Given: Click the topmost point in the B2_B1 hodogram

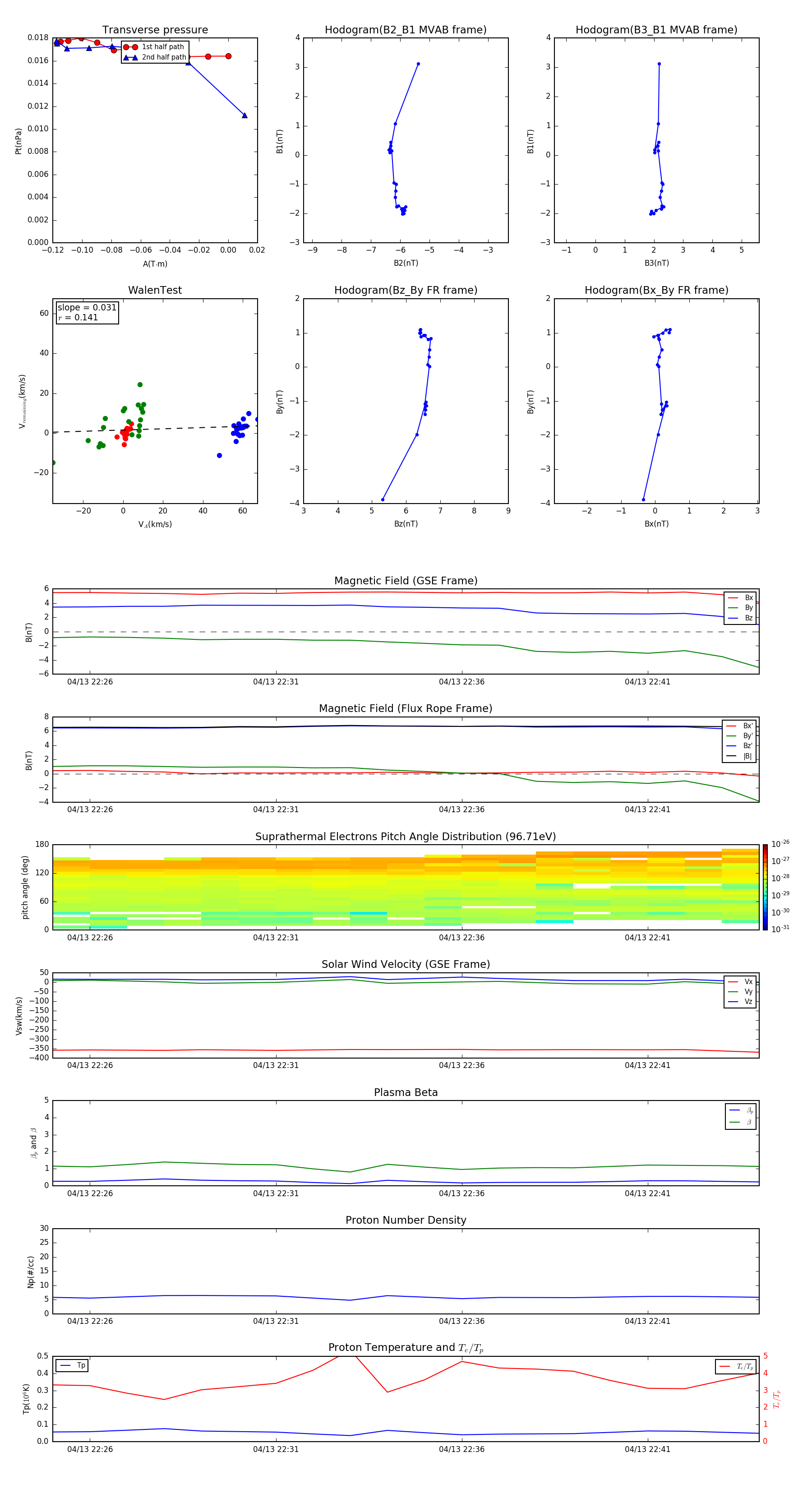Looking at the screenshot, I should pyautogui.click(x=418, y=64).
